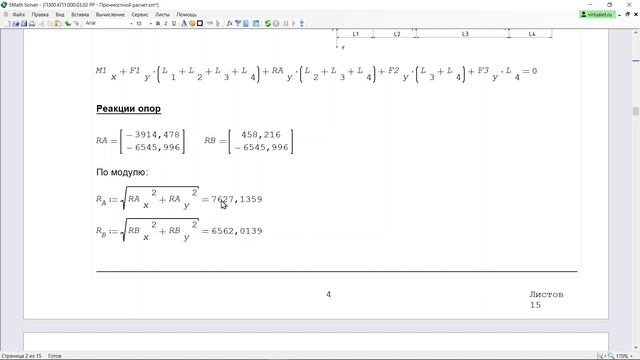Click the Open file icon
This screenshot has height=360, width=640.
pyautogui.click(x=16, y=23)
